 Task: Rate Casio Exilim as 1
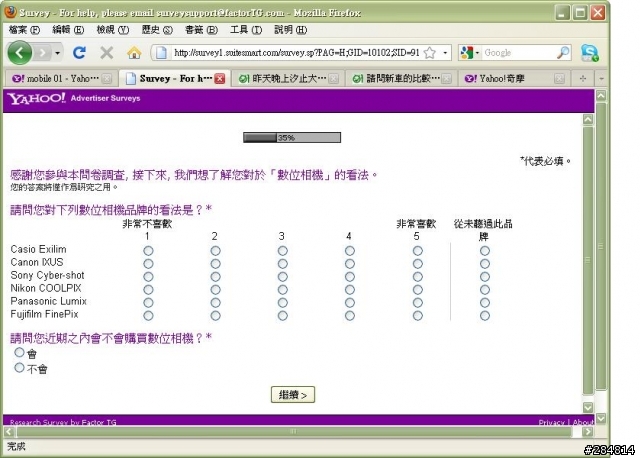(x=148, y=251)
